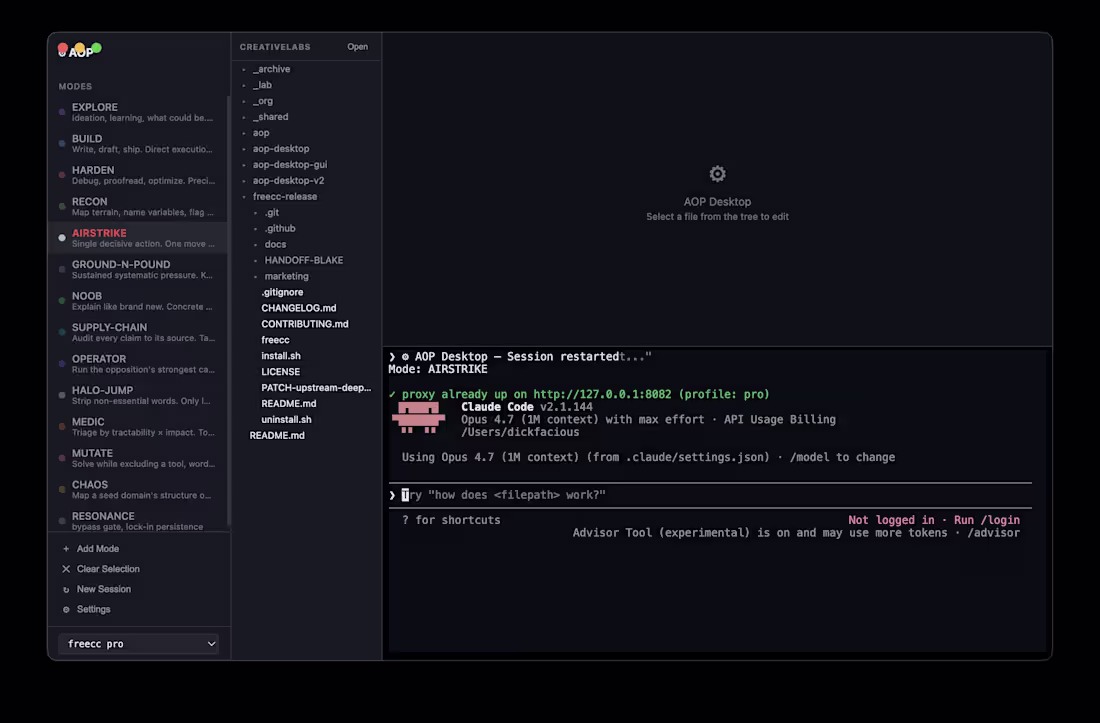Click the New Session label

coord(104,589)
